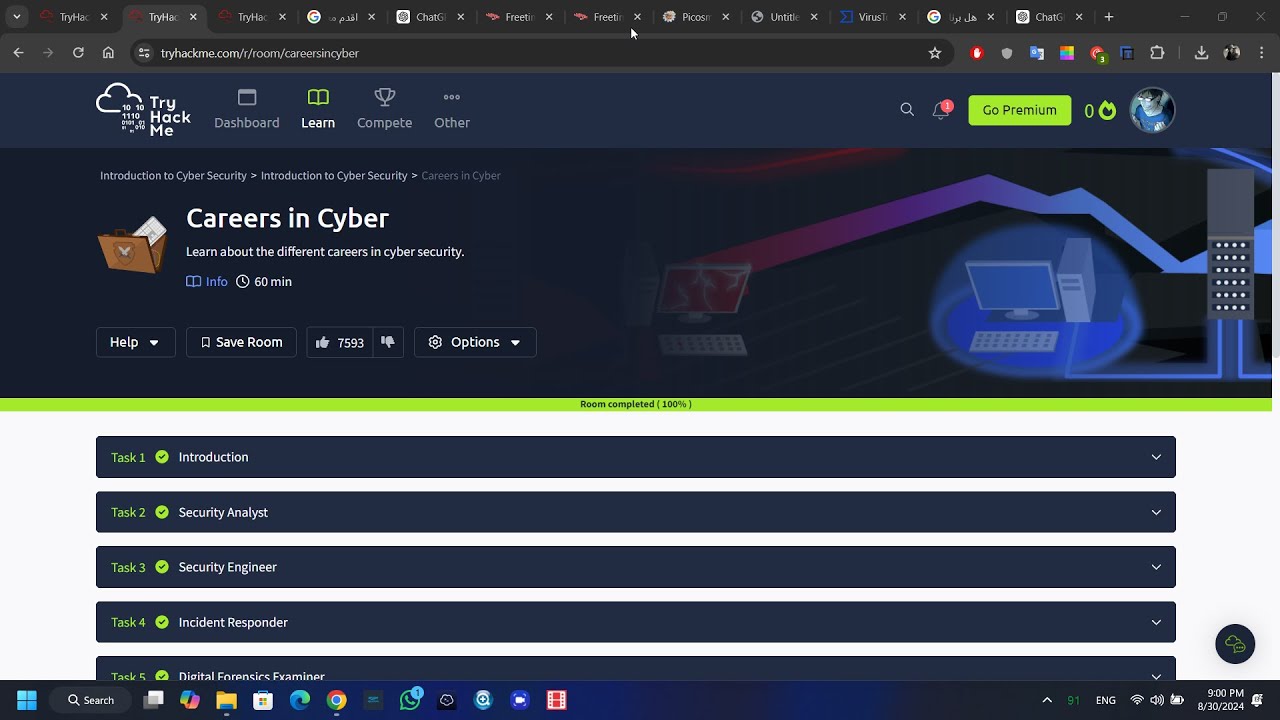Reload the page in Chrome
Viewport: 1280px width, 720px height.
coord(78,53)
